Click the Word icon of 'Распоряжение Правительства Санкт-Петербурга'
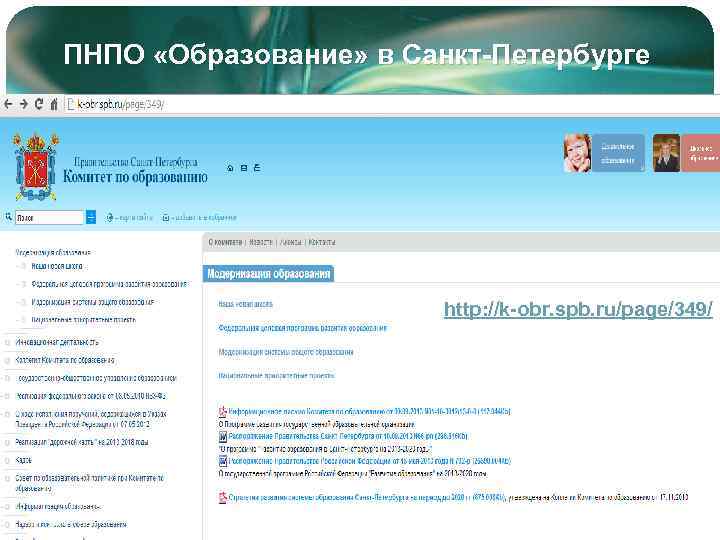 223,436
